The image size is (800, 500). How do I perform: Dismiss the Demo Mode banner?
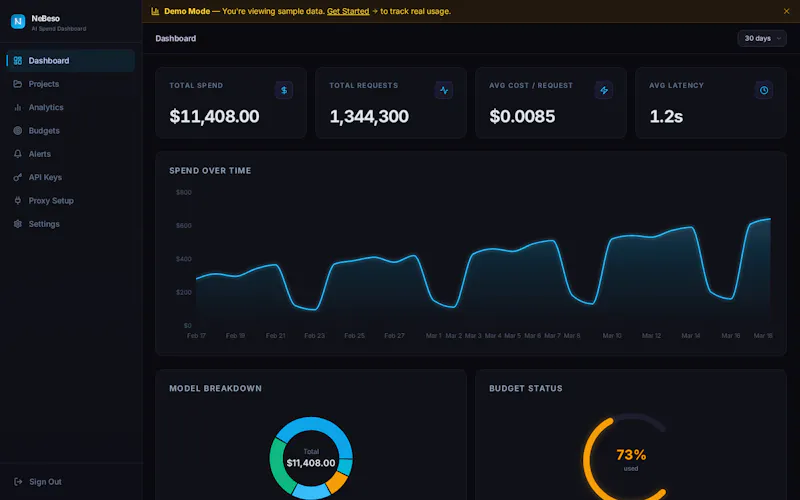(x=786, y=11)
